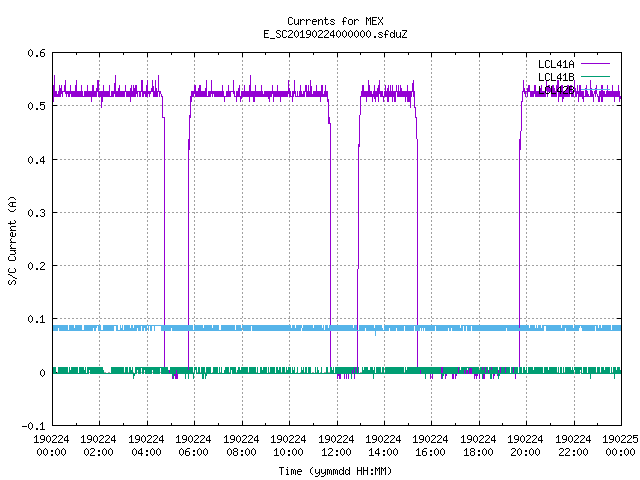Click the y-axis tick value 0.3

point(36,213)
